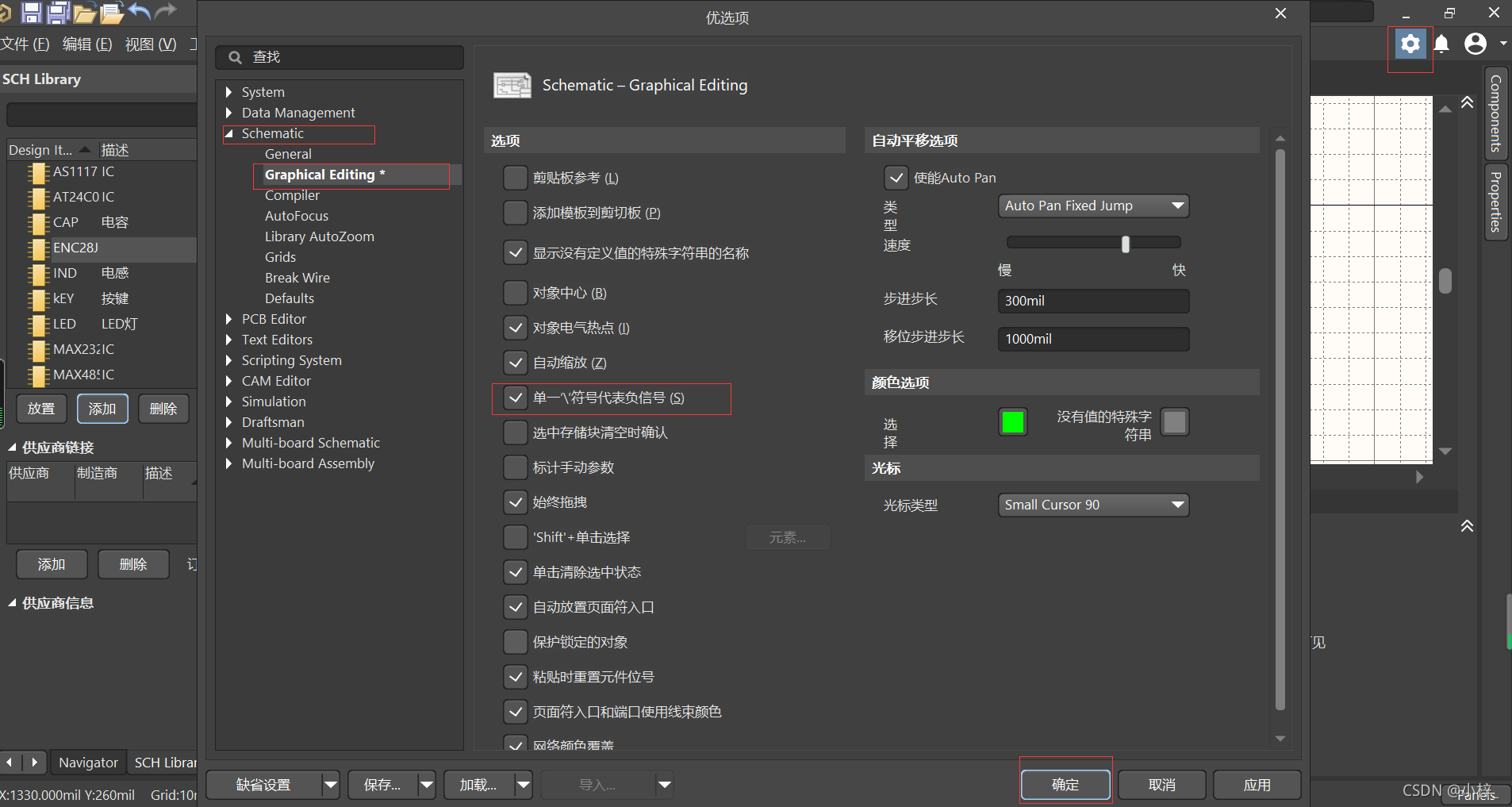This screenshot has height=807, width=1512.
Task: Click the ENC28J component icon
Action: tap(38, 248)
